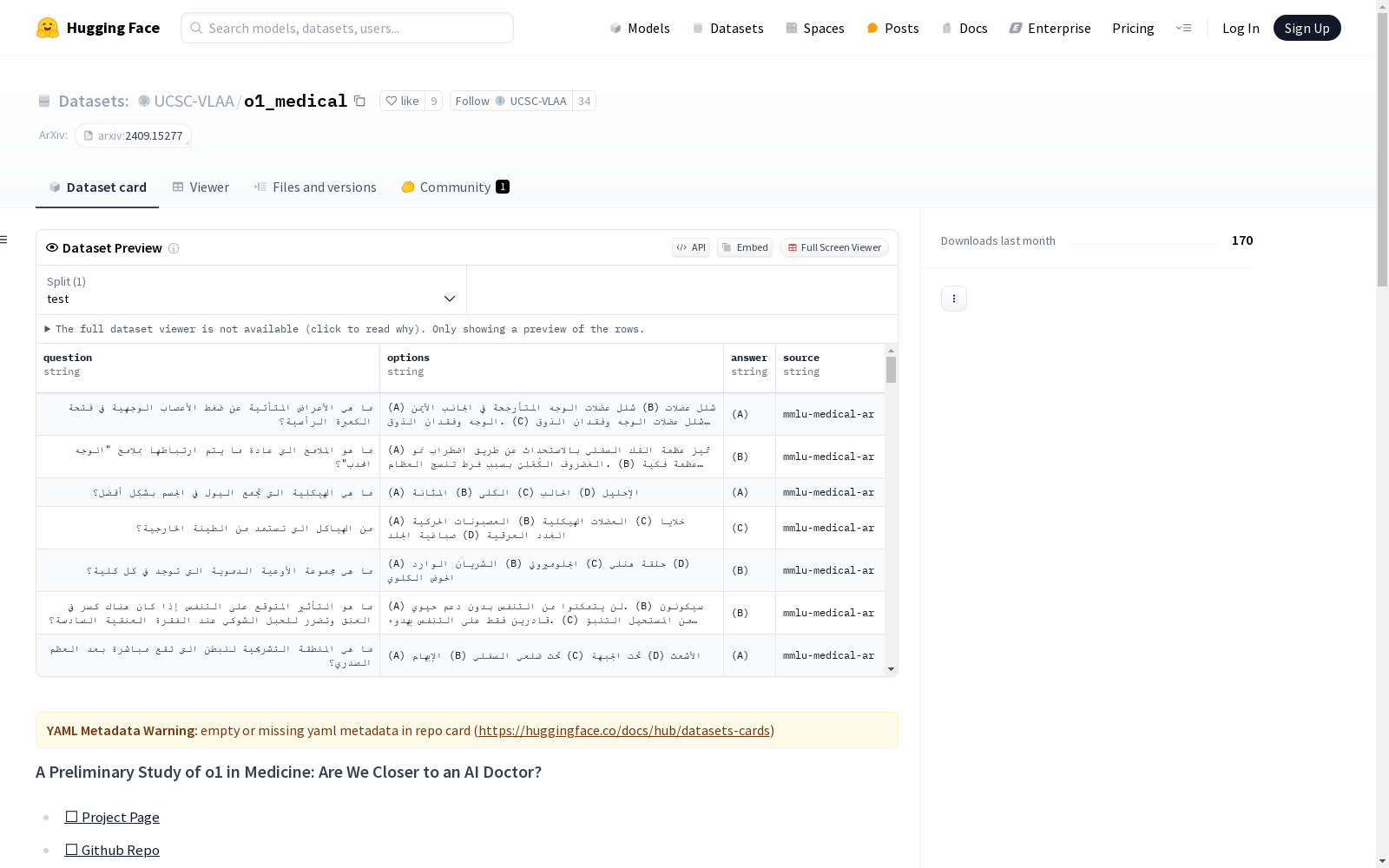Focus the search models input field

[x=347, y=28]
